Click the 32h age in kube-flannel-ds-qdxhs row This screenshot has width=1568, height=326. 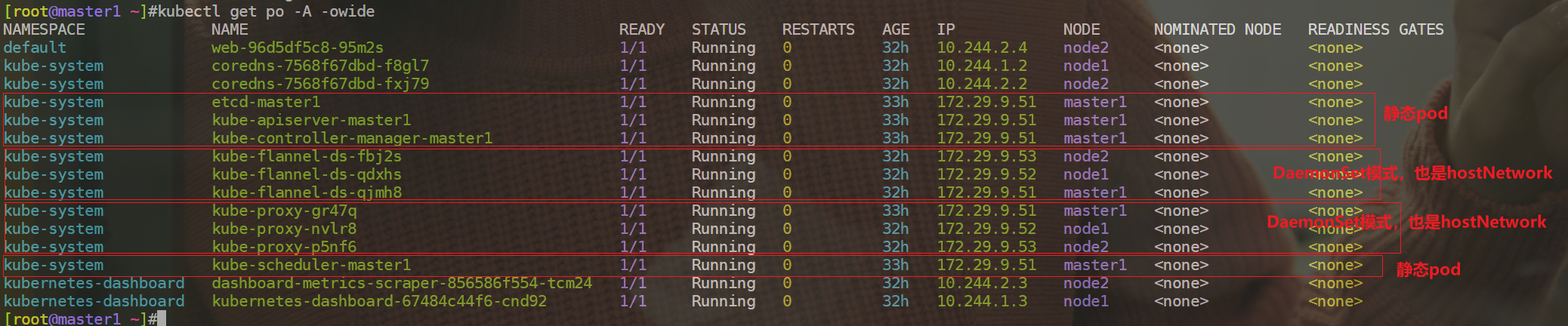click(896, 174)
